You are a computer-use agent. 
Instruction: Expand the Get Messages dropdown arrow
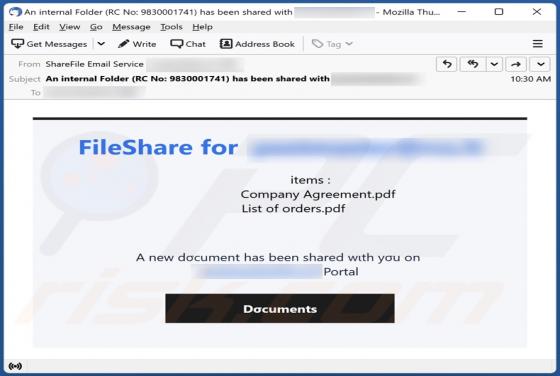click(101, 44)
